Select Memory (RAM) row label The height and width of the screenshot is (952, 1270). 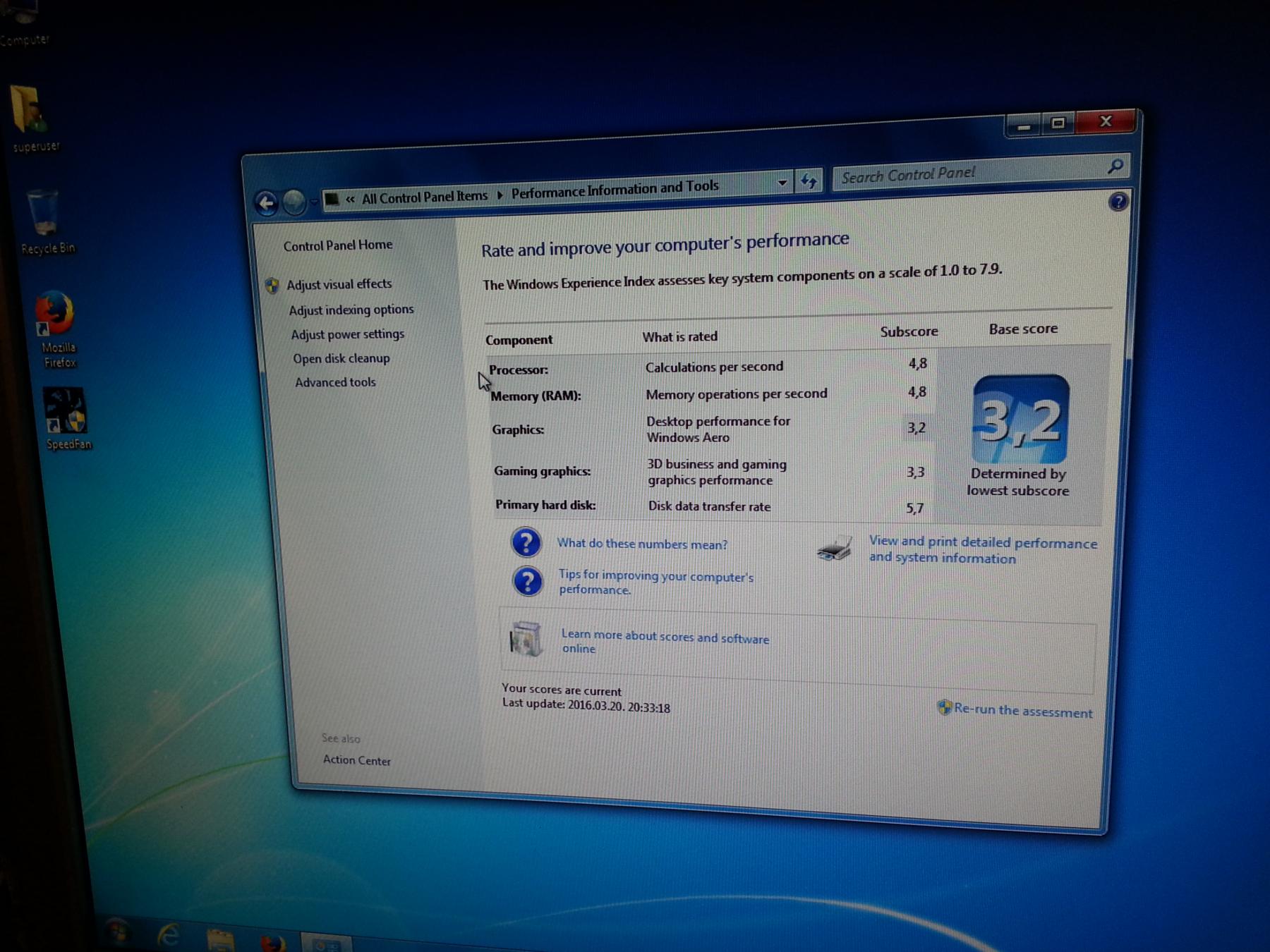point(536,396)
